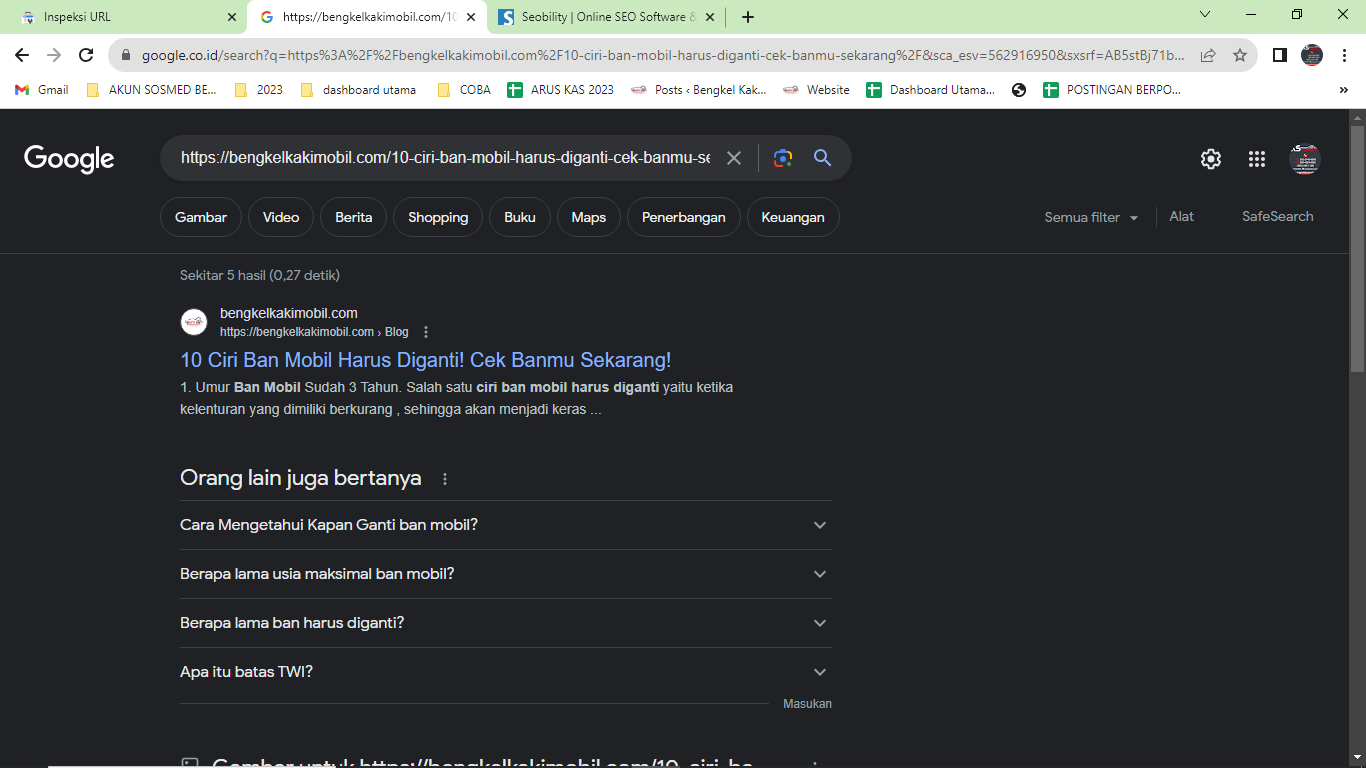
Task: Open the '2023' bookmark folder
Action: 258,90
